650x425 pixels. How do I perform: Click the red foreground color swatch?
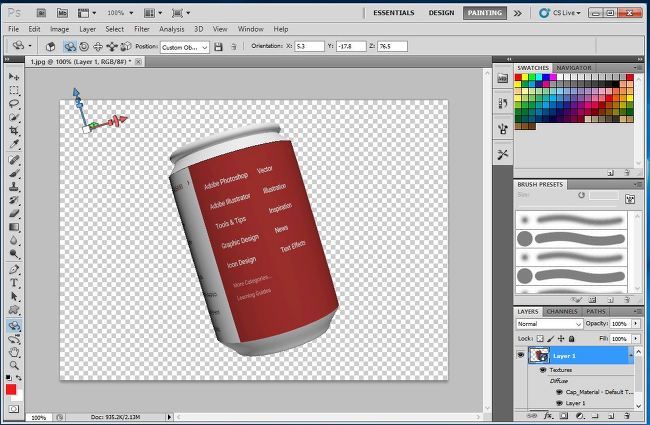coord(11,389)
